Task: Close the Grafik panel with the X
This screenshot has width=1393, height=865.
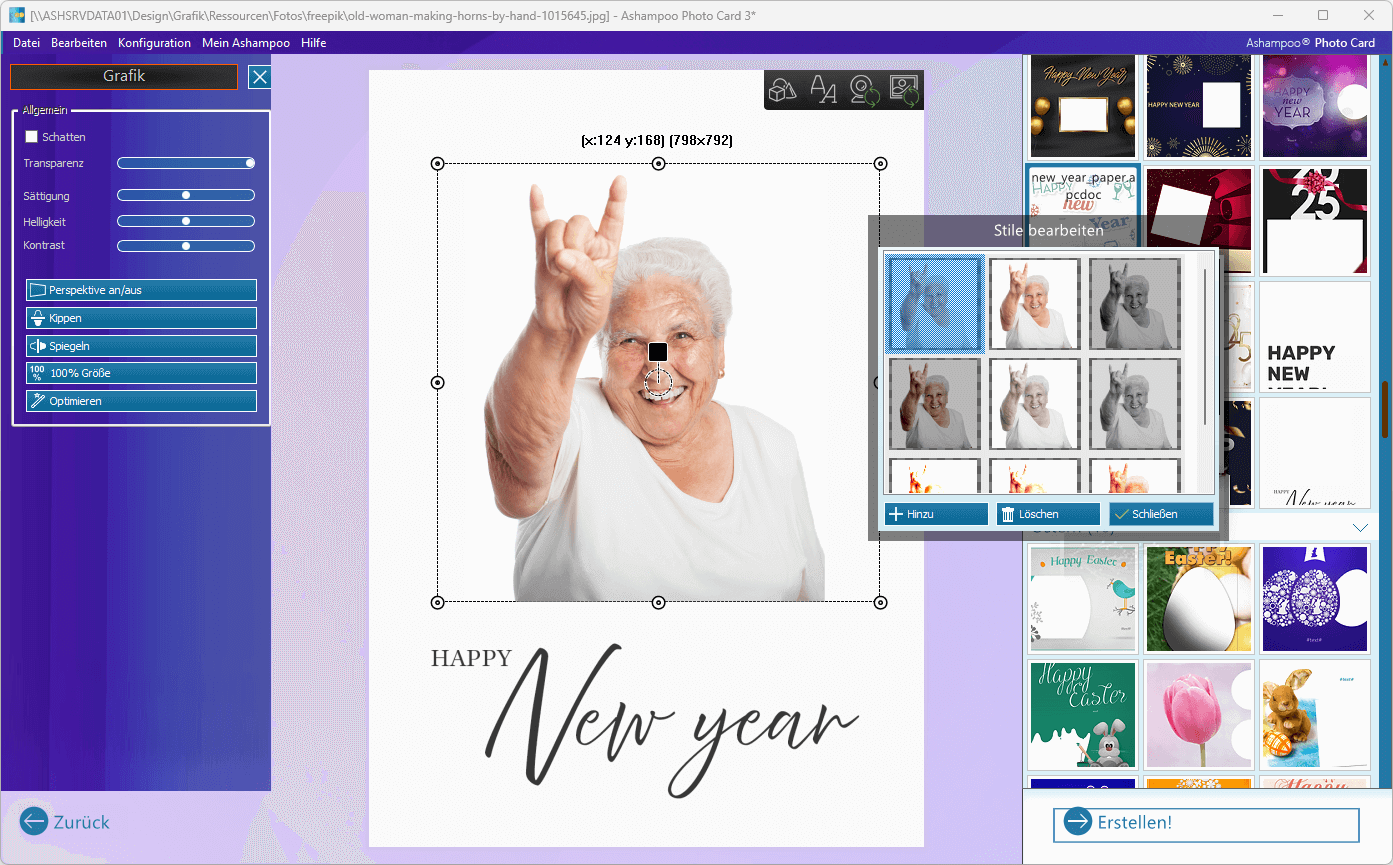Action: [x=259, y=77]
